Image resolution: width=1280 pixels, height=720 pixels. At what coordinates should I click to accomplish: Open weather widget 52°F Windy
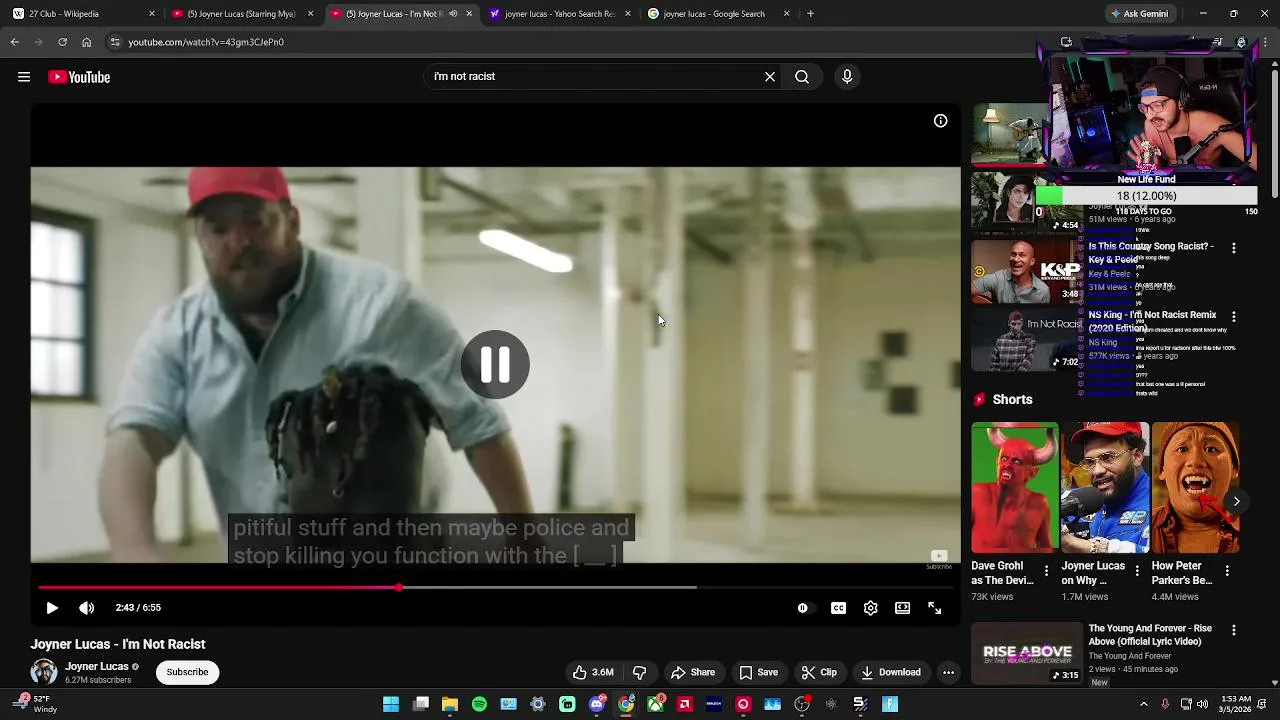35,704
